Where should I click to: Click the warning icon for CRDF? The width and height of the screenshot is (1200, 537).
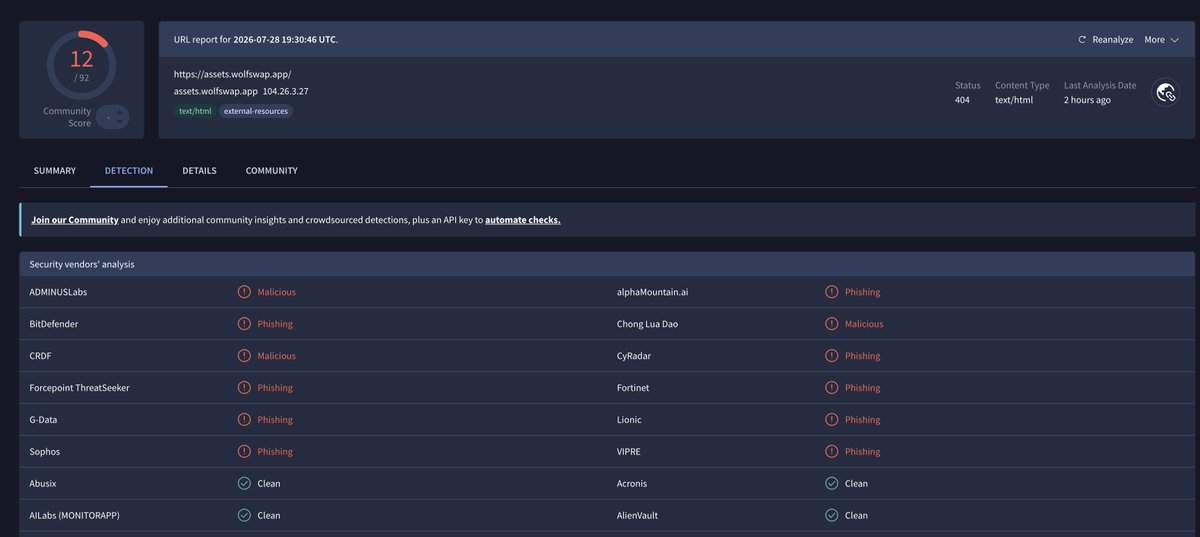click(244, 356)
